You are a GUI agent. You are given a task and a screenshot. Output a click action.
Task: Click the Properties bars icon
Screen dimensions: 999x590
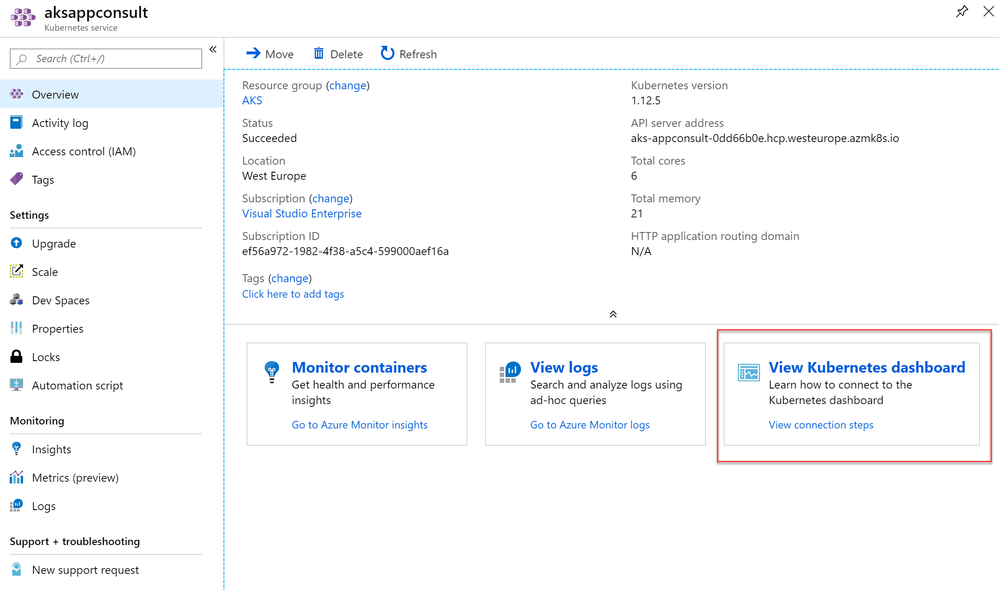pos(17,328)
